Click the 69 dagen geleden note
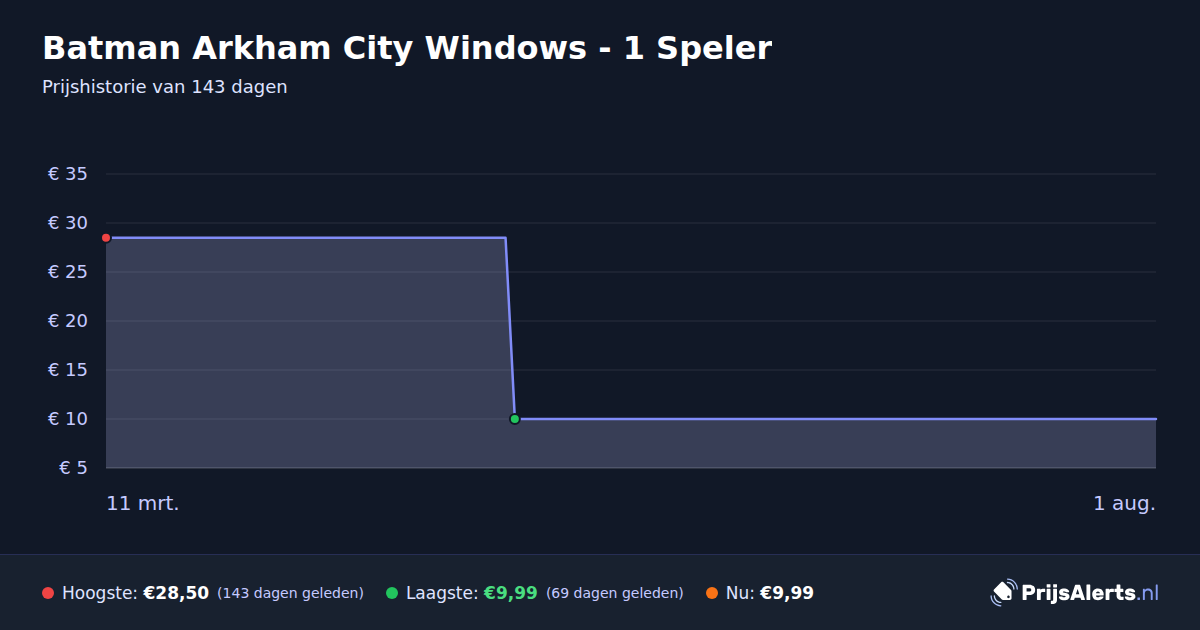Image resolution: width=1200 pixels, height=630 pixels. click(615, 593)
